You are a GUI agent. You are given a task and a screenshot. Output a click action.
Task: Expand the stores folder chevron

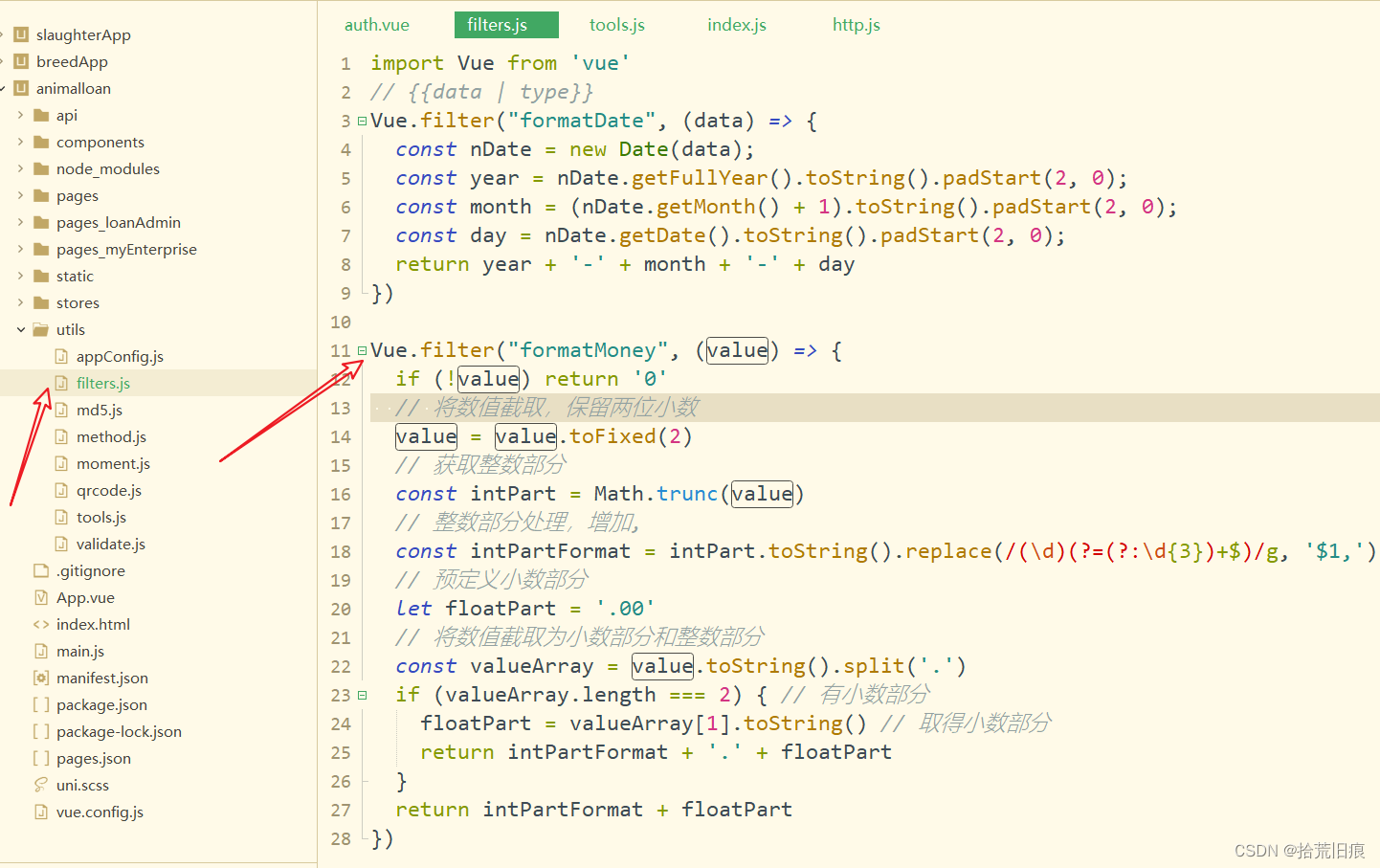pyautogui.click(x=20, y=302)
